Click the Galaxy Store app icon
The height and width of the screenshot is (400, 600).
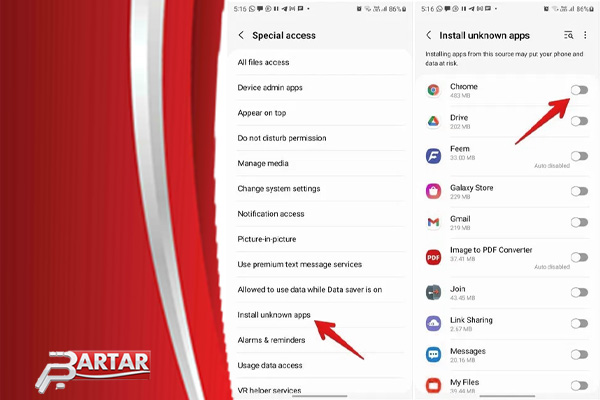433,190
